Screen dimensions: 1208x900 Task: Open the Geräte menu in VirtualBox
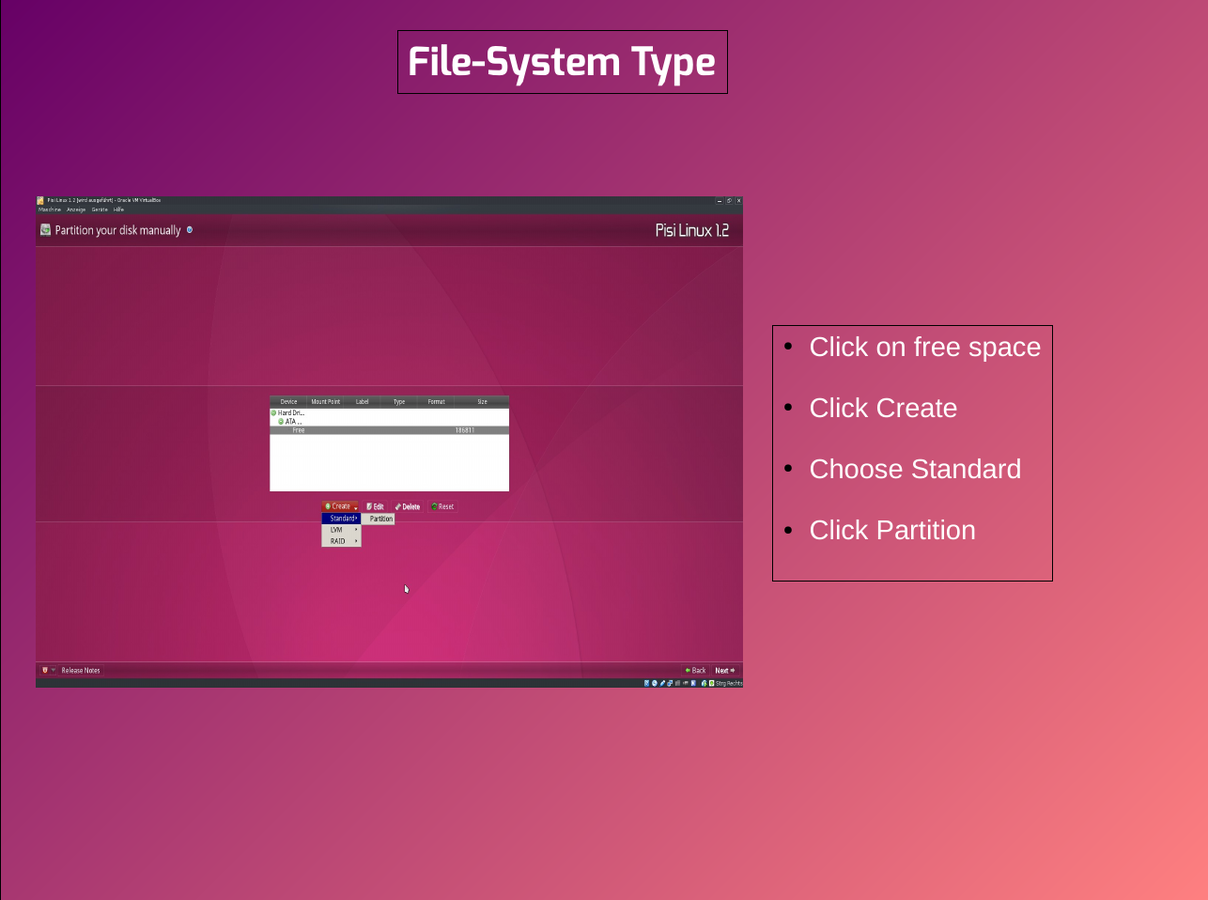click(x=100, y=209)
